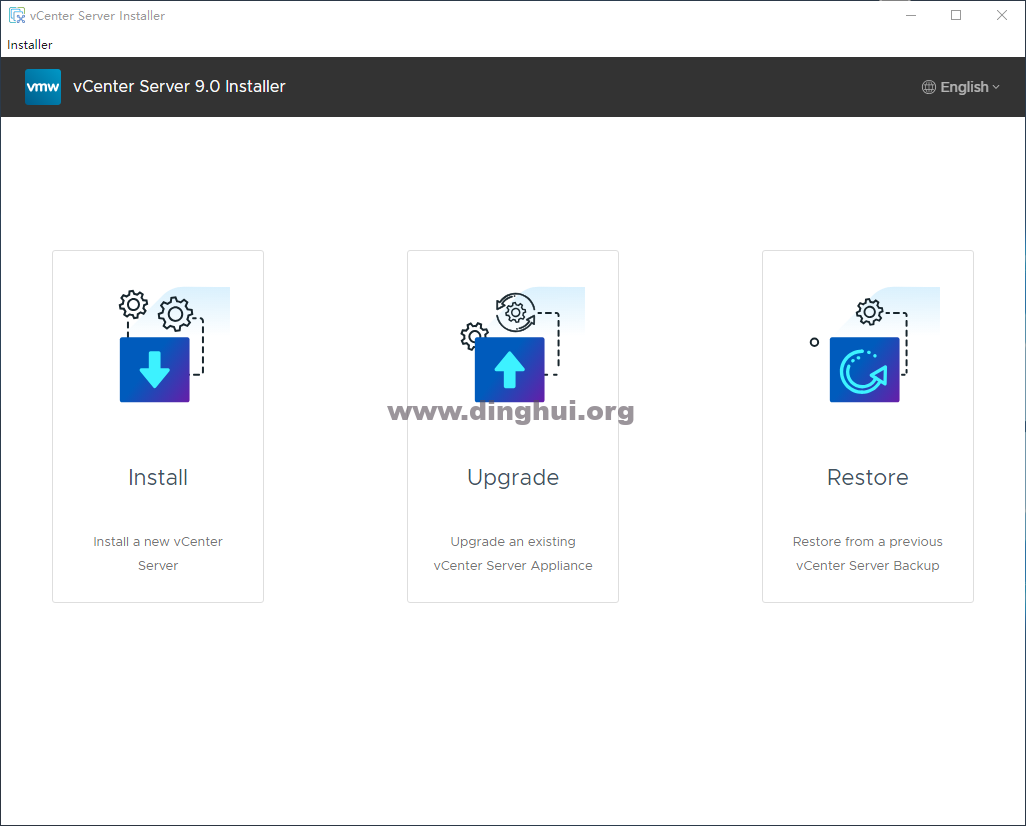Click the "vCenter Server 9.0 Installer" header title
1026x826 pixels.
(179, 86)
